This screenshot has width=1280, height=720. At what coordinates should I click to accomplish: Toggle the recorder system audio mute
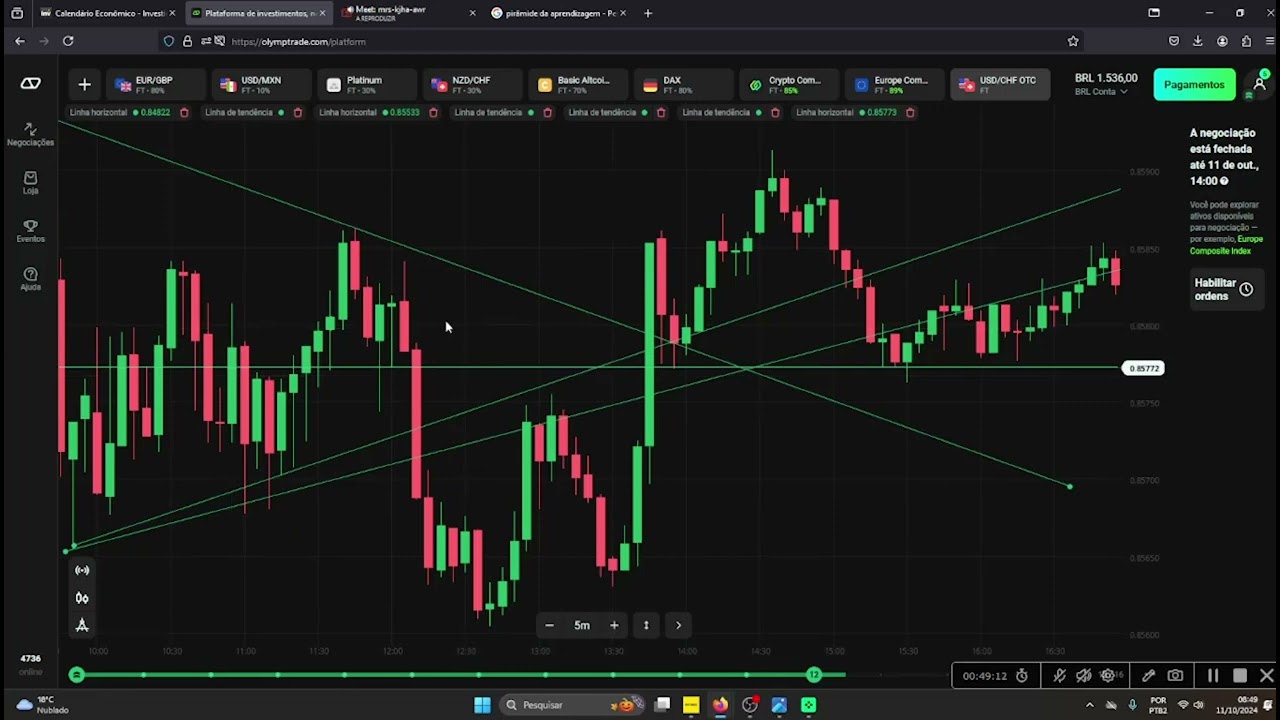1083,676
